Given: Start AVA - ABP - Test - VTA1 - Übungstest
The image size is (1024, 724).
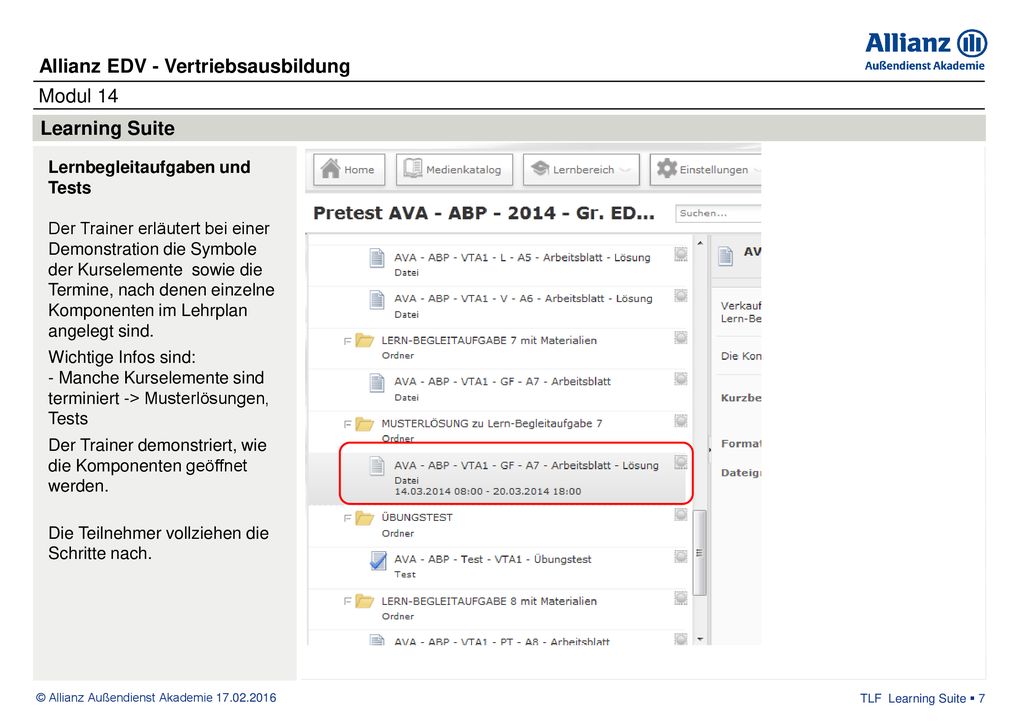Looking at the screenshot, I should coord(492,559).
